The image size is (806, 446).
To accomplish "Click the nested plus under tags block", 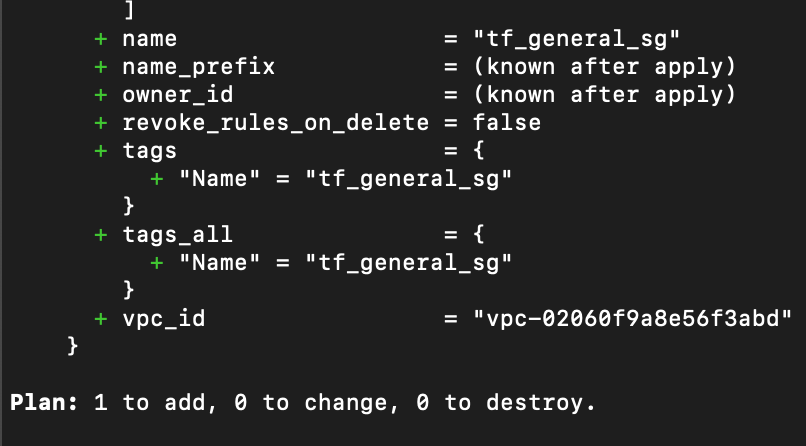I will [x=157, y=179].
